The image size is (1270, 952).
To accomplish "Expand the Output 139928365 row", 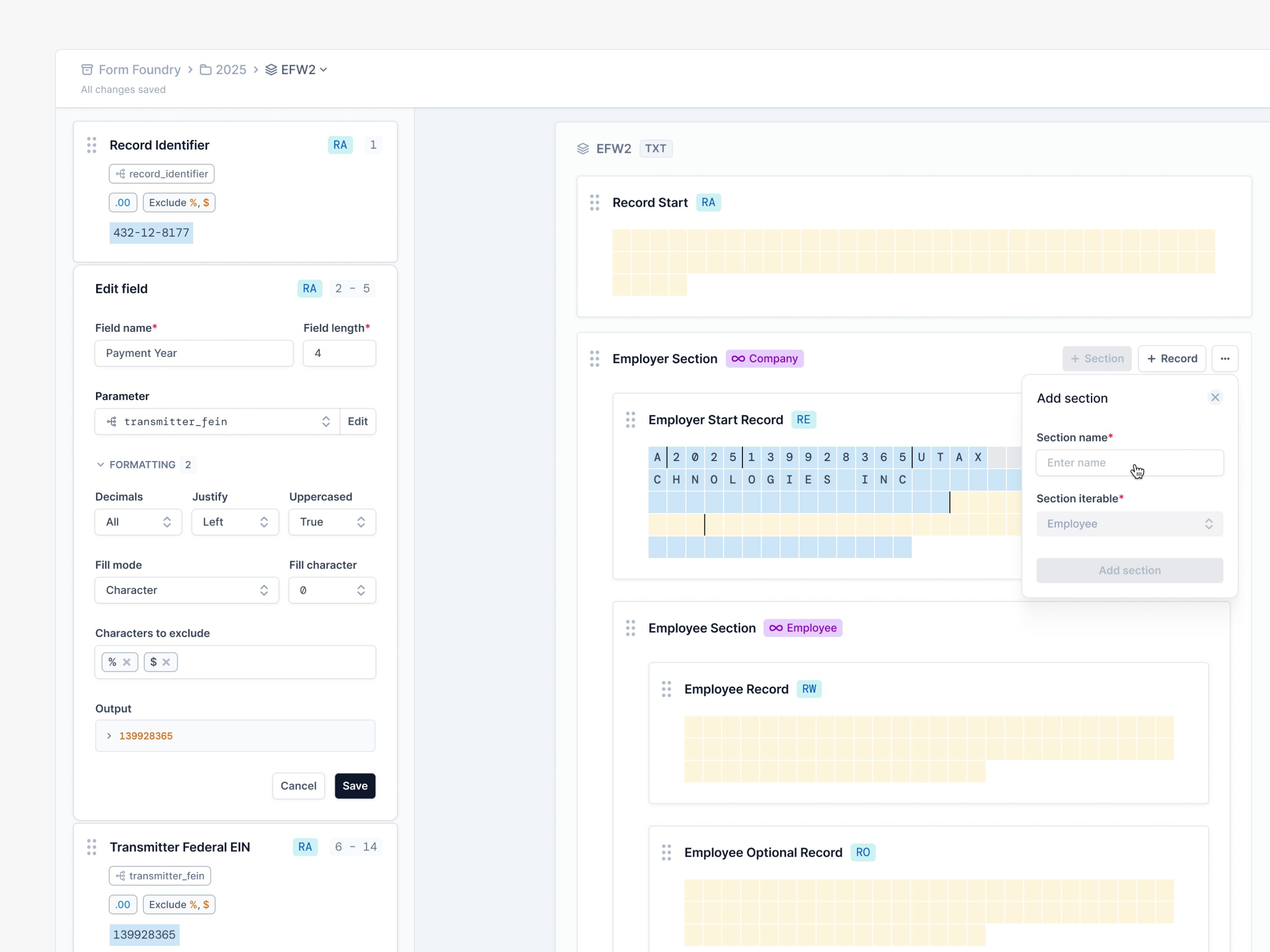I will pos(109,736).
